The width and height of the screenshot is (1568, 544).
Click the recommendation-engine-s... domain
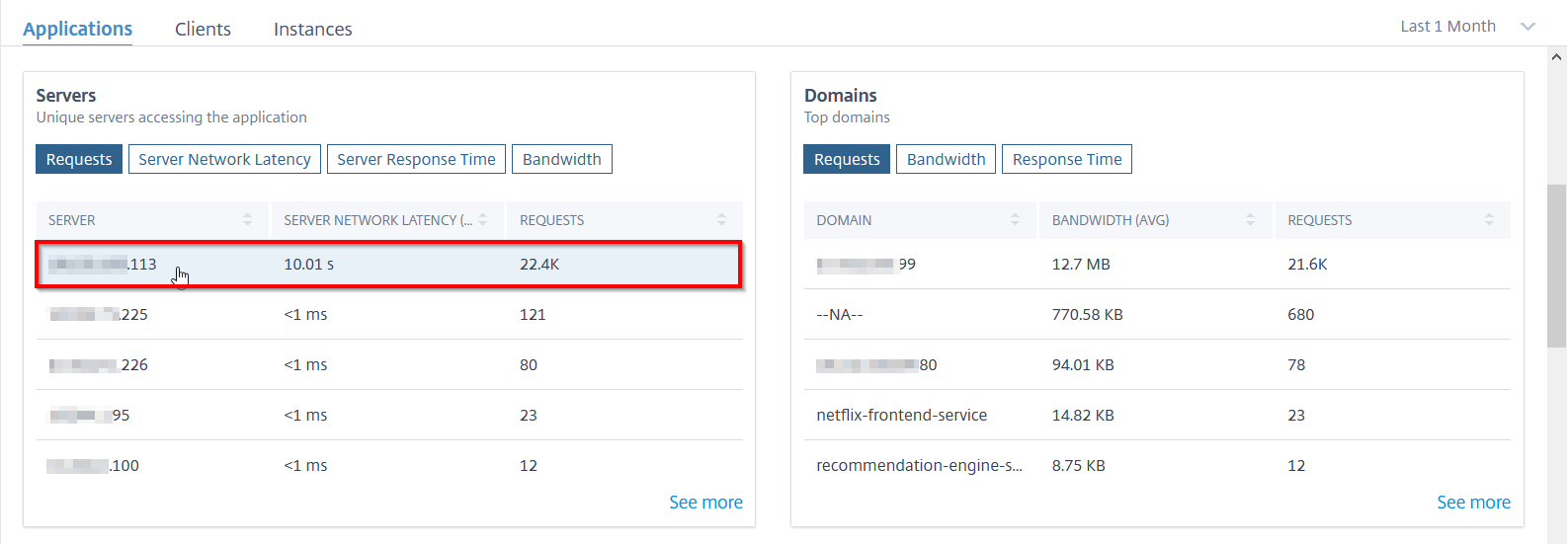click(919, 466)
